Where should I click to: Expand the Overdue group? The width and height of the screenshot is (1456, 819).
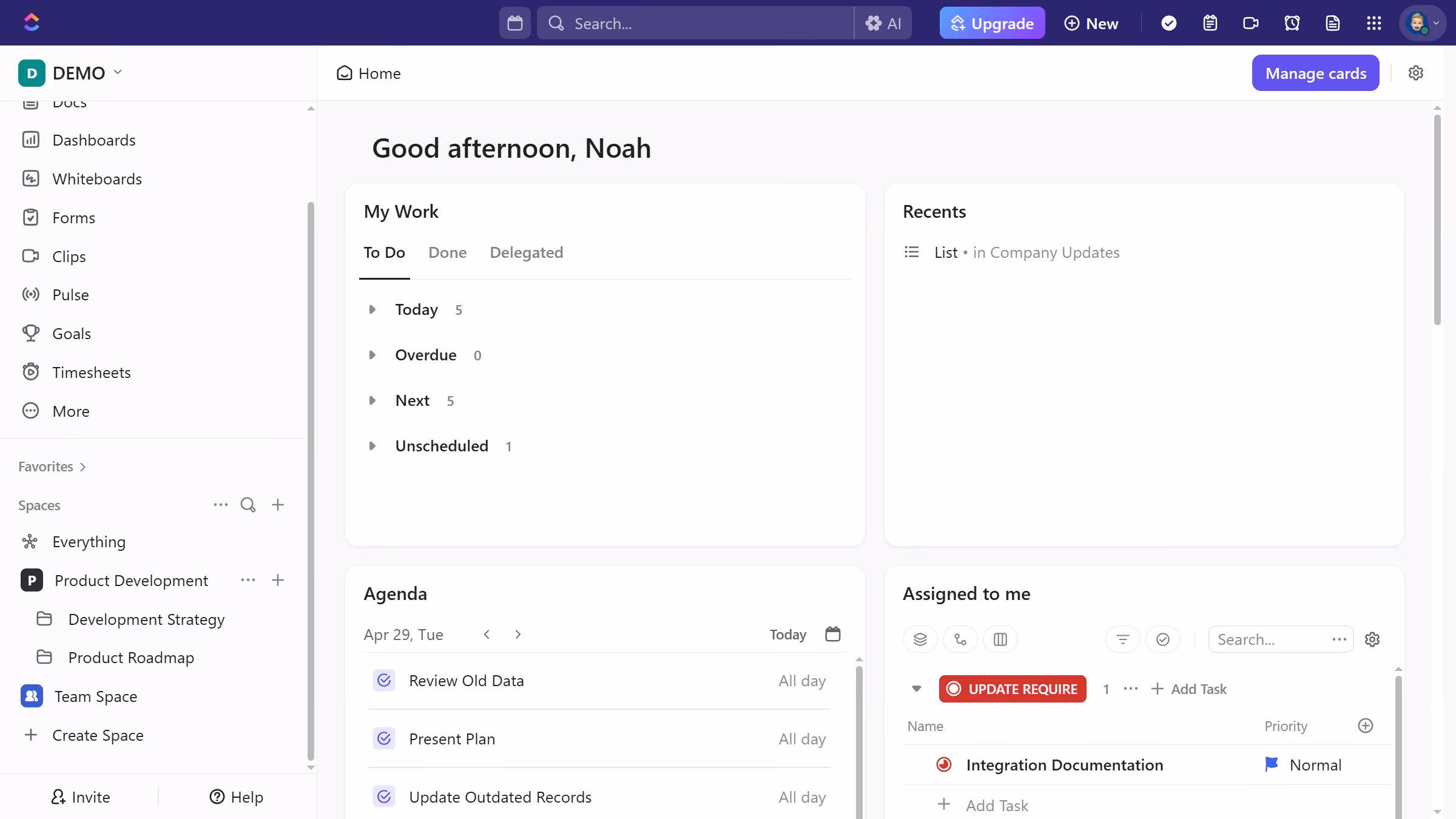point(372,355)
